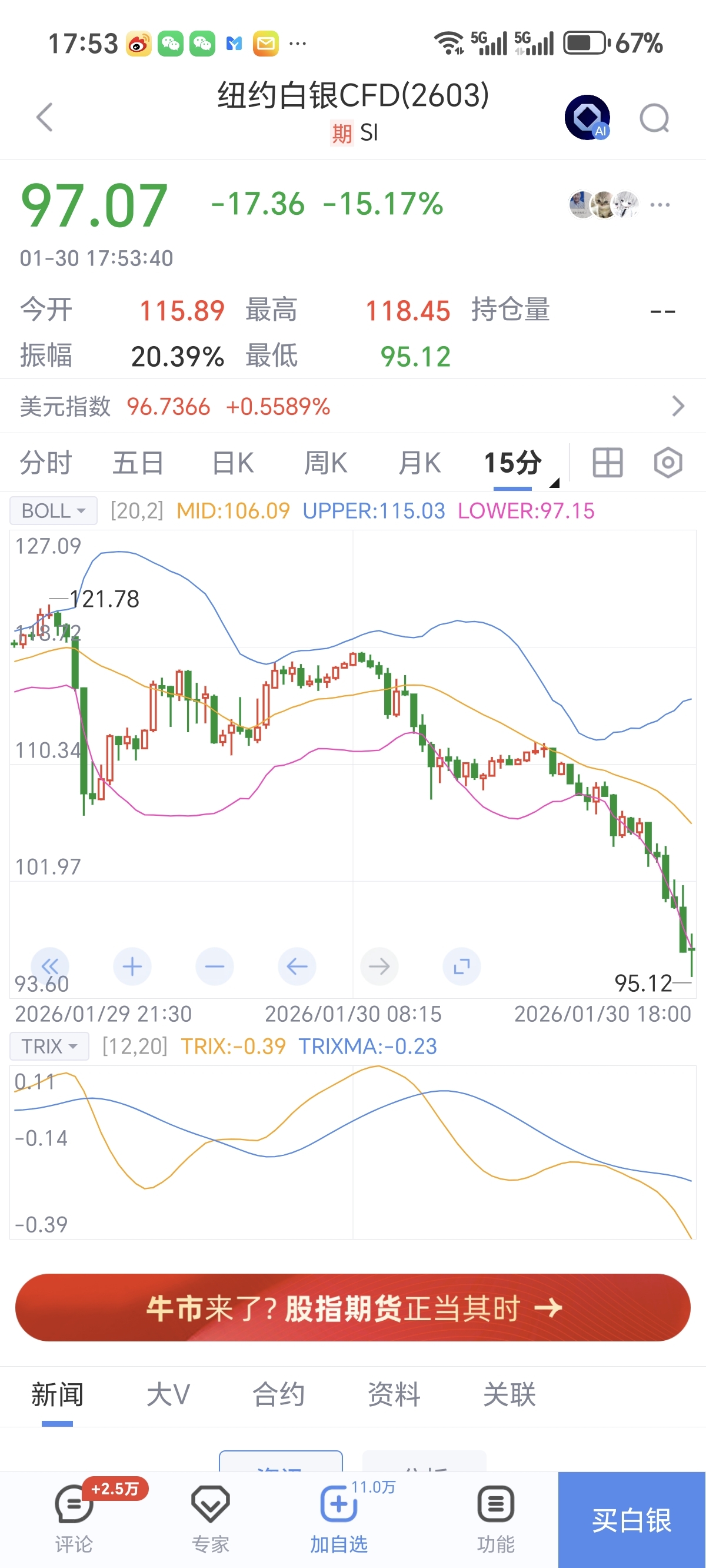Zoom in chart with plus icon
The width and height of the screenshot is (706, 1568).
pos(132,966)
